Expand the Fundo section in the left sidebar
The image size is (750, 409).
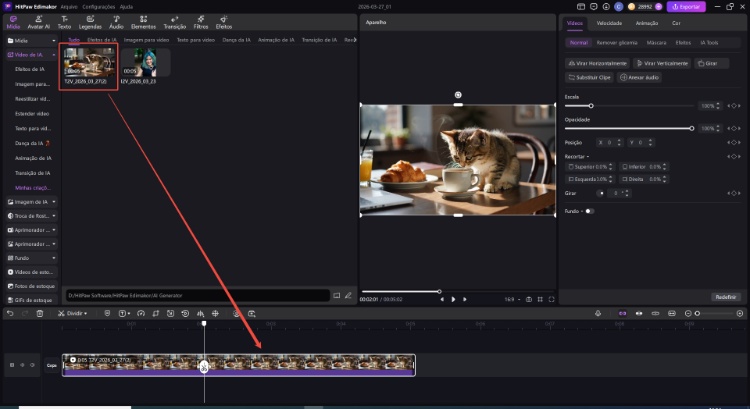tap(54, 258)
